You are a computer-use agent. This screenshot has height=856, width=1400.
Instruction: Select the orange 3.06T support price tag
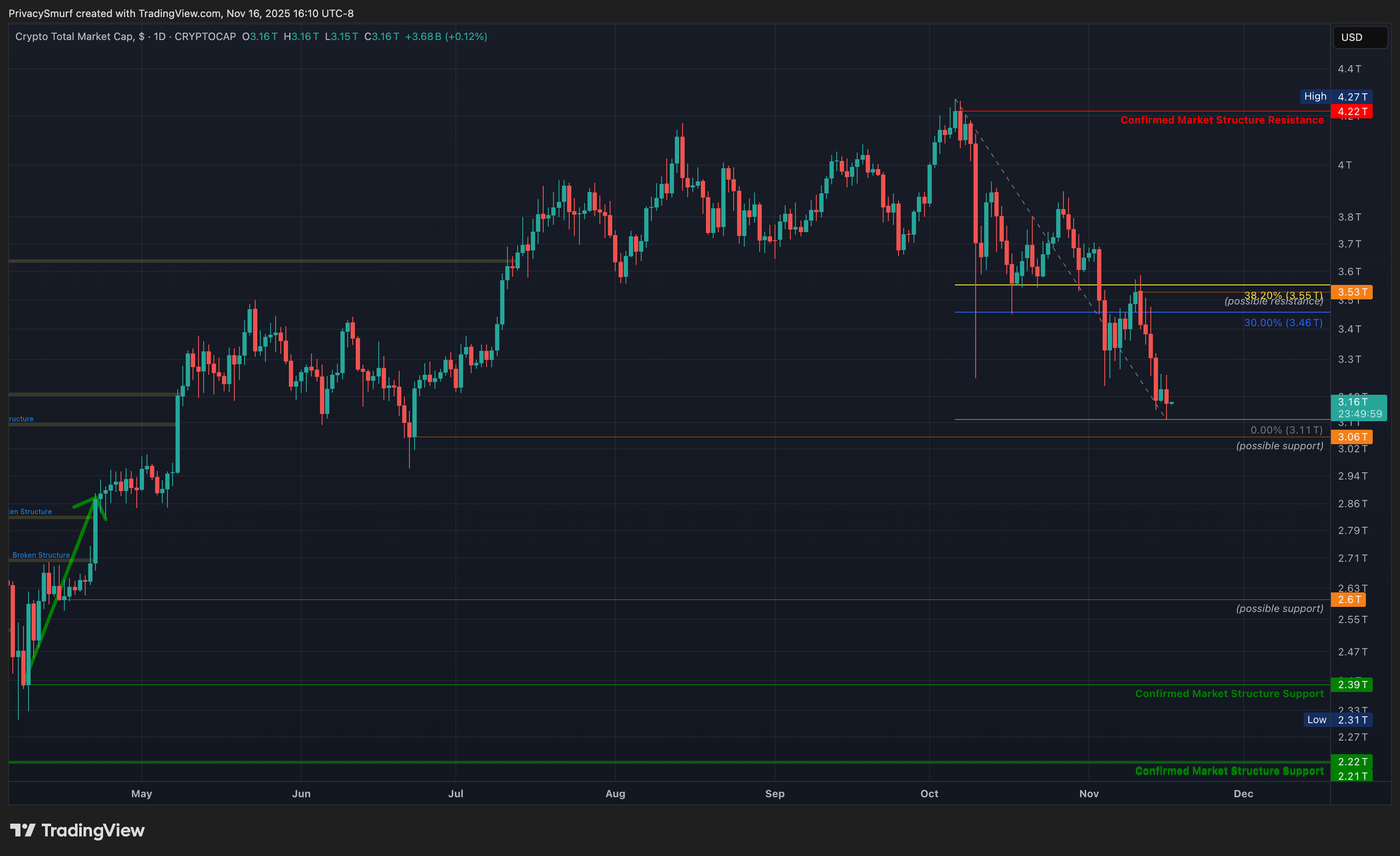(1352, 437)
